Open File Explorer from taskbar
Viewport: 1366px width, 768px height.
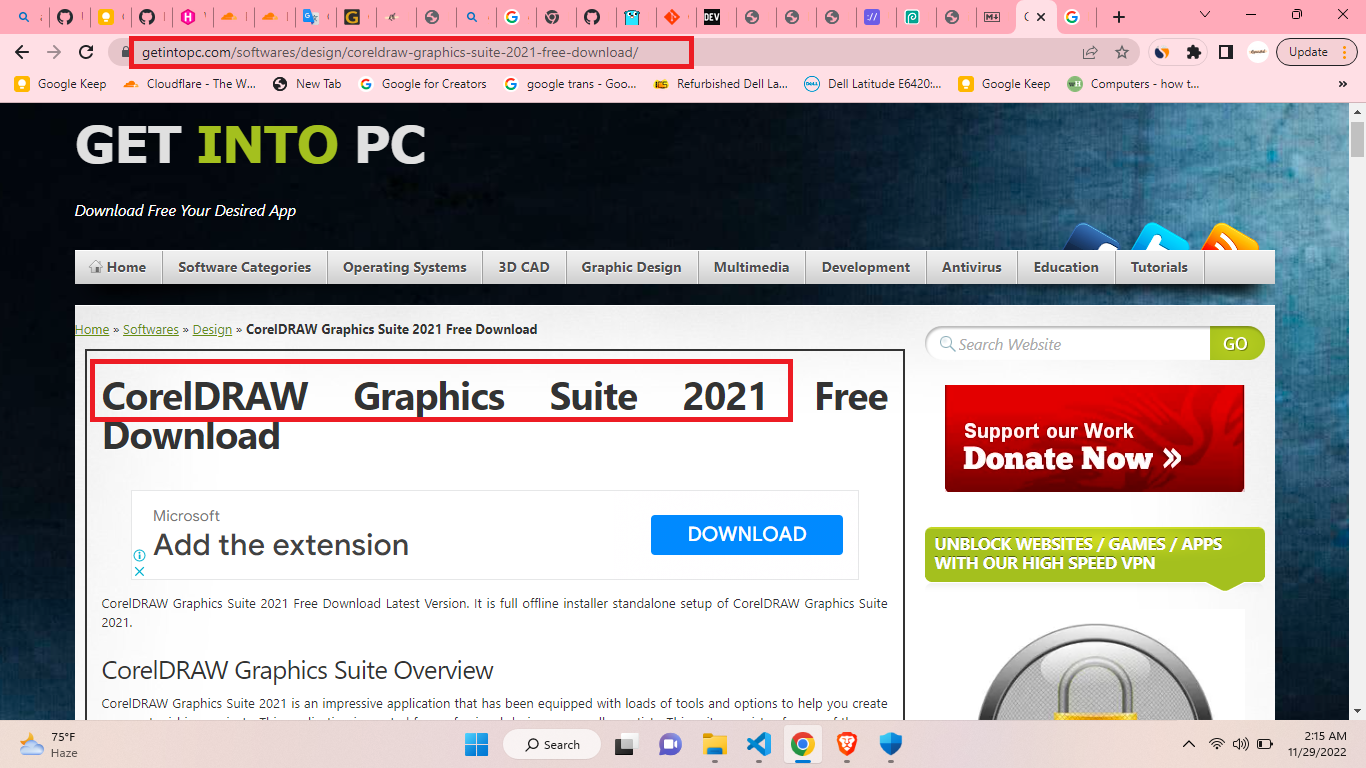pos(714,744)
